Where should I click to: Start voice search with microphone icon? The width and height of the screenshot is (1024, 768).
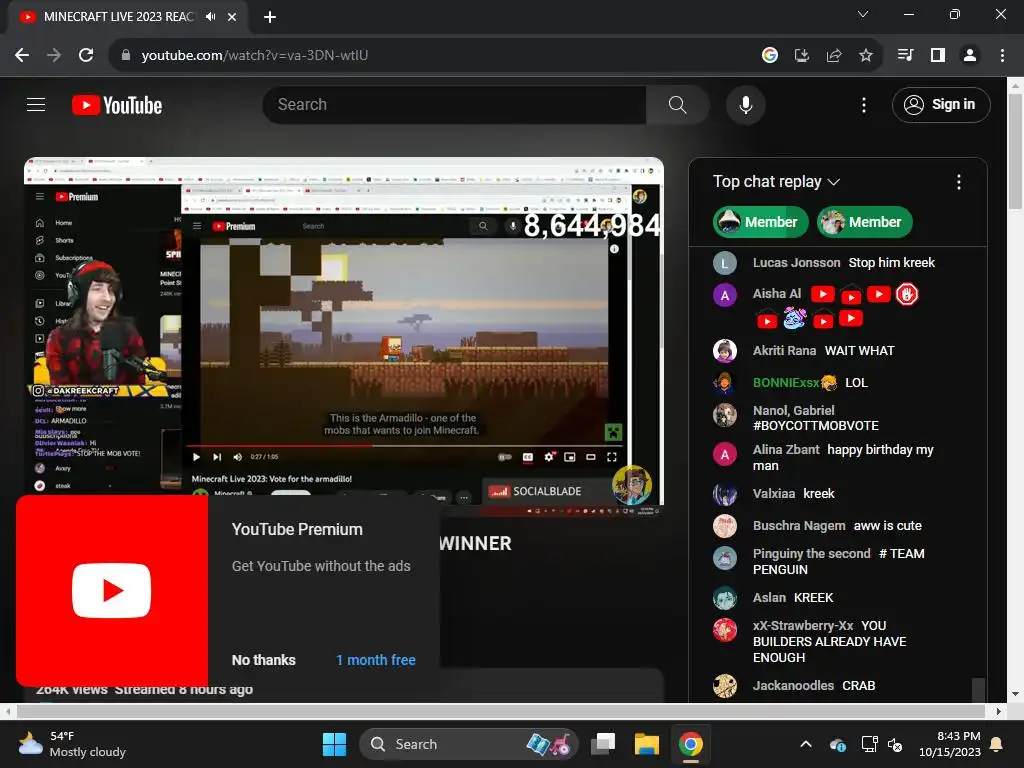click(x=745, y=104)
